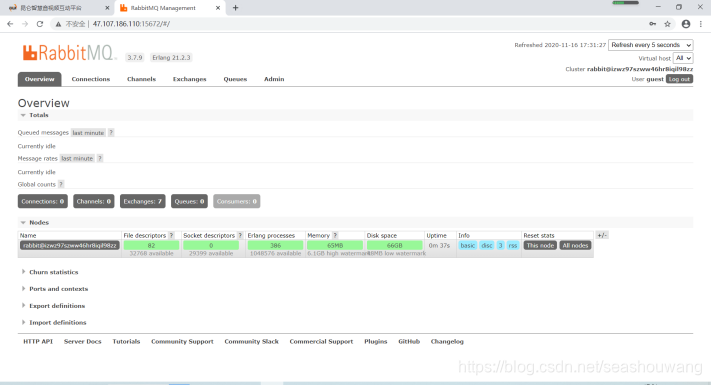
Task: Click the browser forward arrow
Action: [25, 24]
